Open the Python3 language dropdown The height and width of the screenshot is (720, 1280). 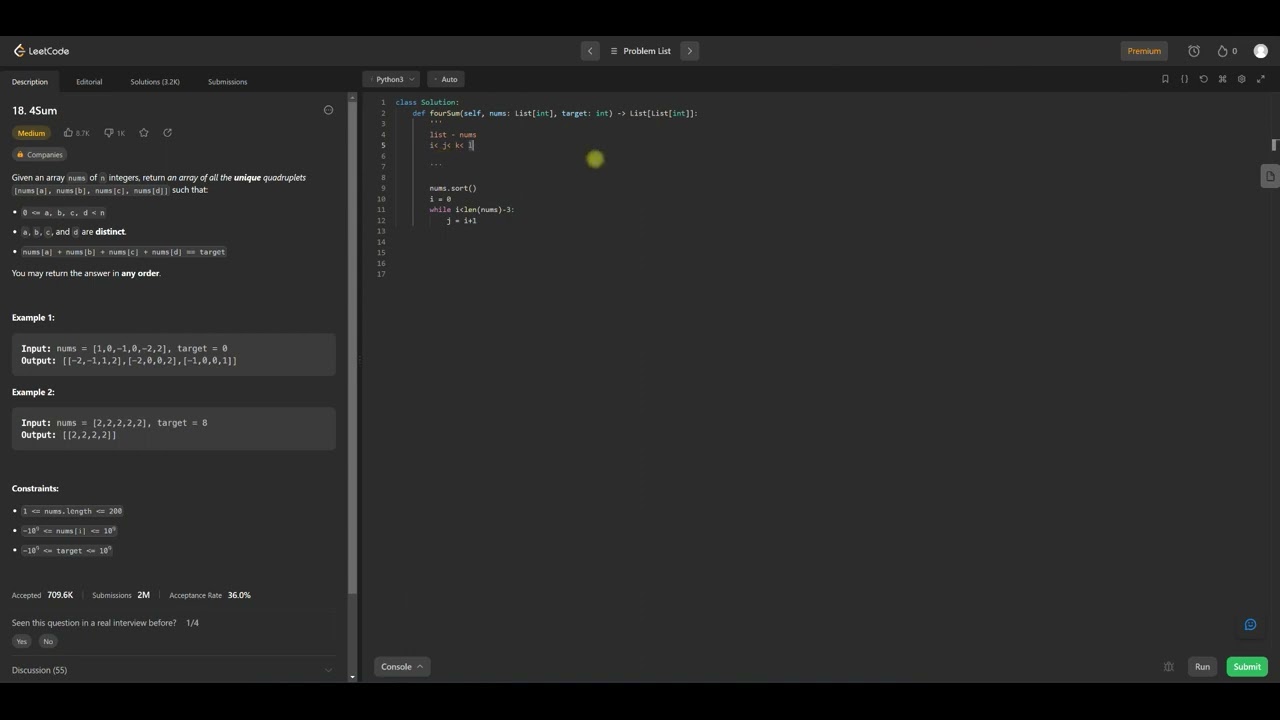pos(391,79)
